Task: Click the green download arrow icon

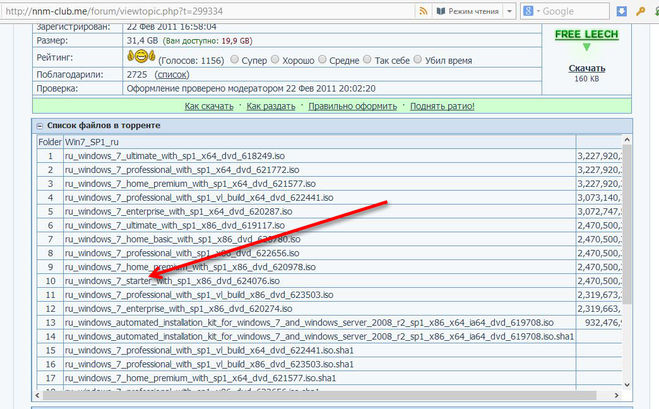Action: click(587, 47)
